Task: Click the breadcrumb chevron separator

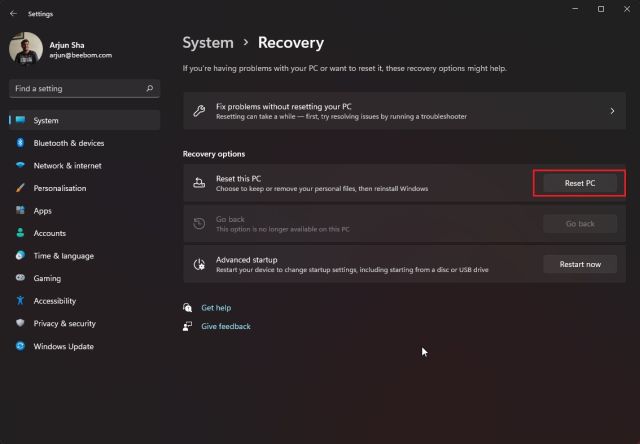Action: coord(246,42)
